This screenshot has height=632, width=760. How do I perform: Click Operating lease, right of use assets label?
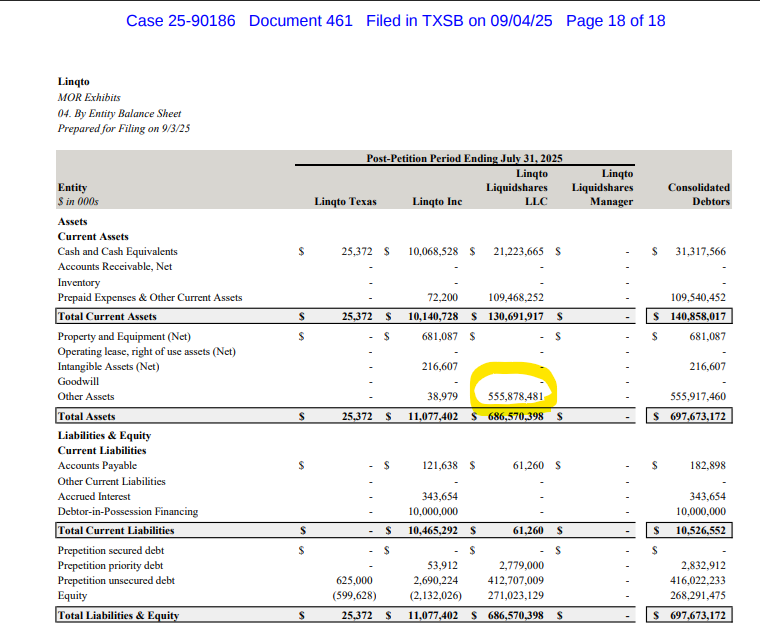coord(146,351)
